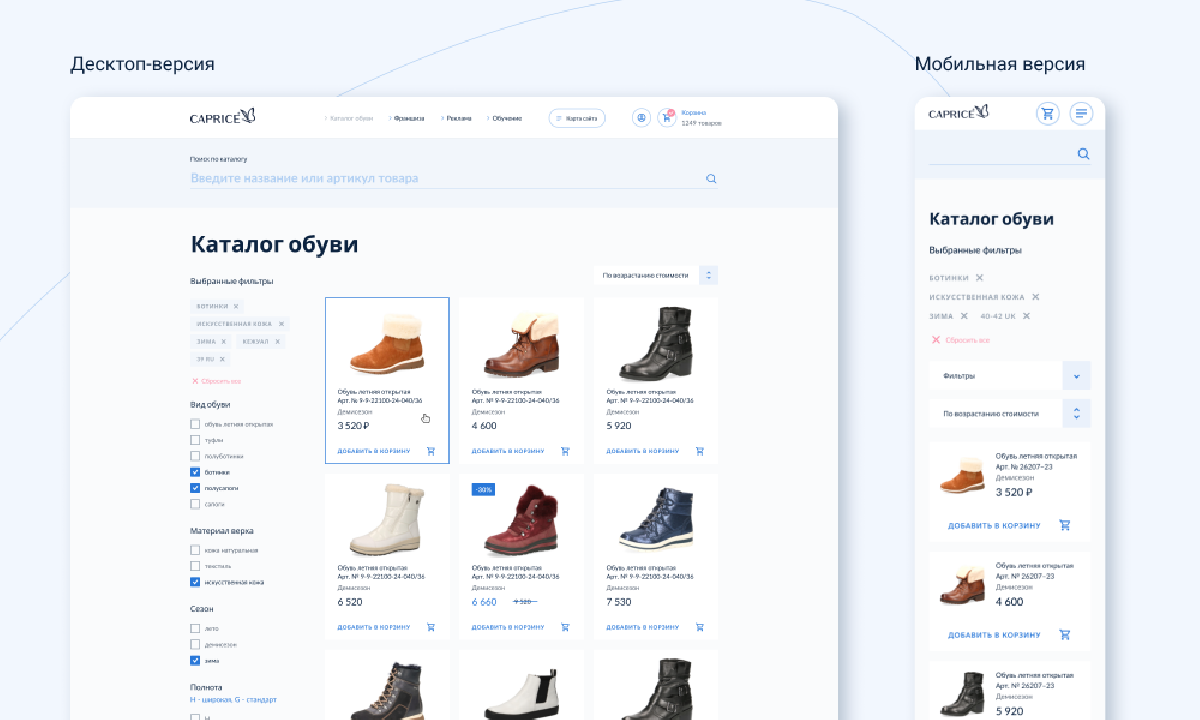Viewport: 1200px width, 720px height.
Task: Open 'Каталог обуви' in the top navigation
Action: pos(350,118)
